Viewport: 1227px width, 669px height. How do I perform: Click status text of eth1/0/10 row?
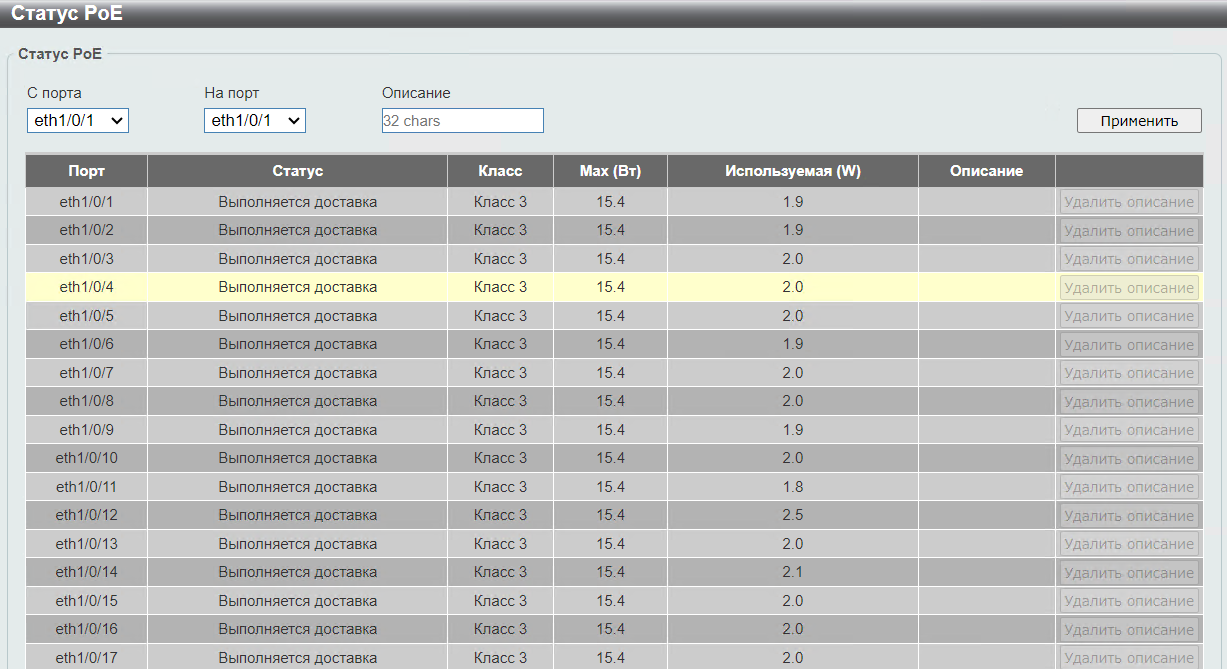coord(297,458)
